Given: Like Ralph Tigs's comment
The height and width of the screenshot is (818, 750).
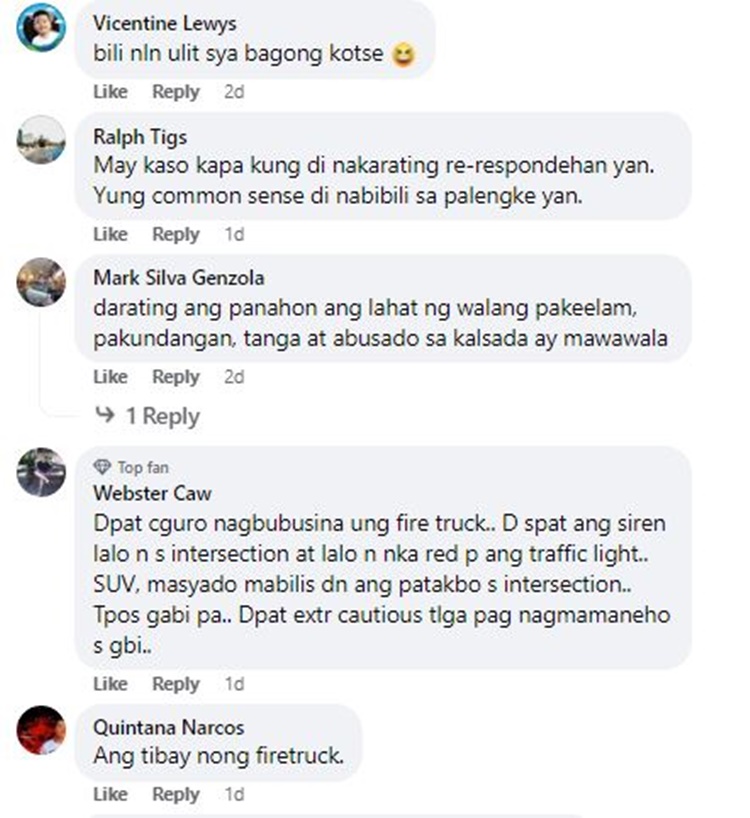Looking at the screenshot, I should tap(111, 234).
